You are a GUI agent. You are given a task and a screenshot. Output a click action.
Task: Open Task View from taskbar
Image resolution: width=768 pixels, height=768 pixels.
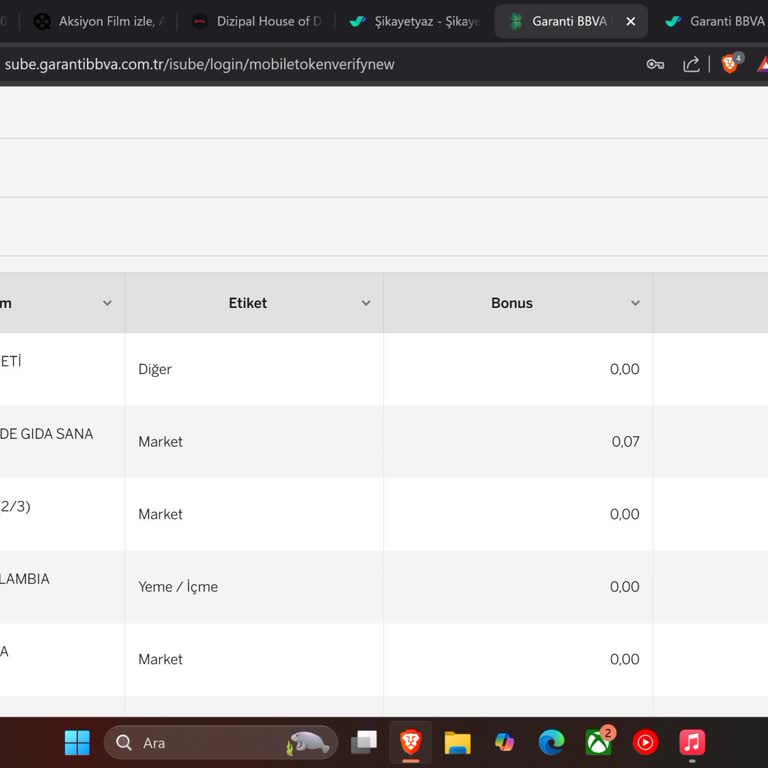pyautogui.click(x=364, y=743)
